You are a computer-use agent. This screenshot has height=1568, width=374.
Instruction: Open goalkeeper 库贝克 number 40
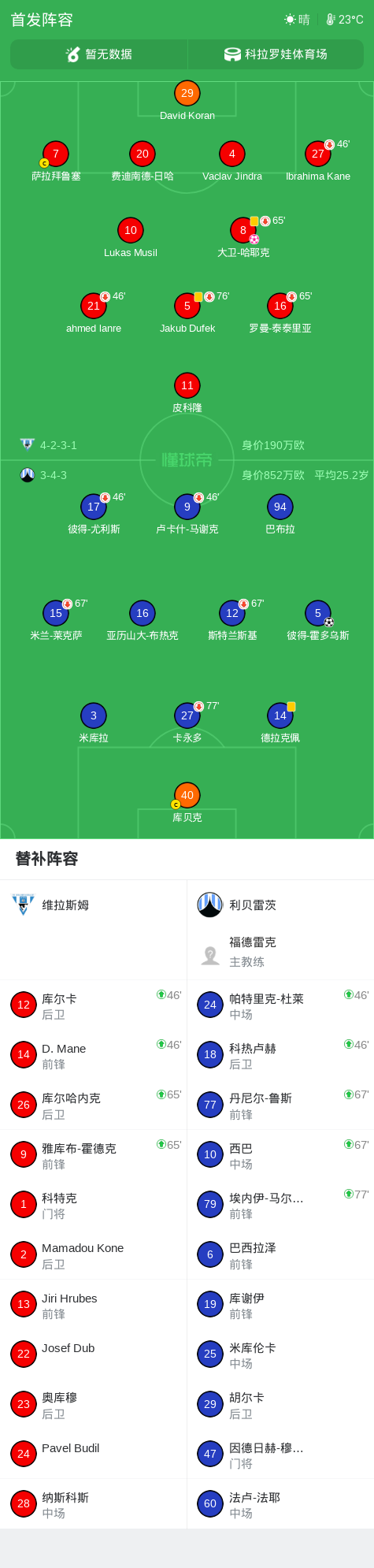coord(187,795)
